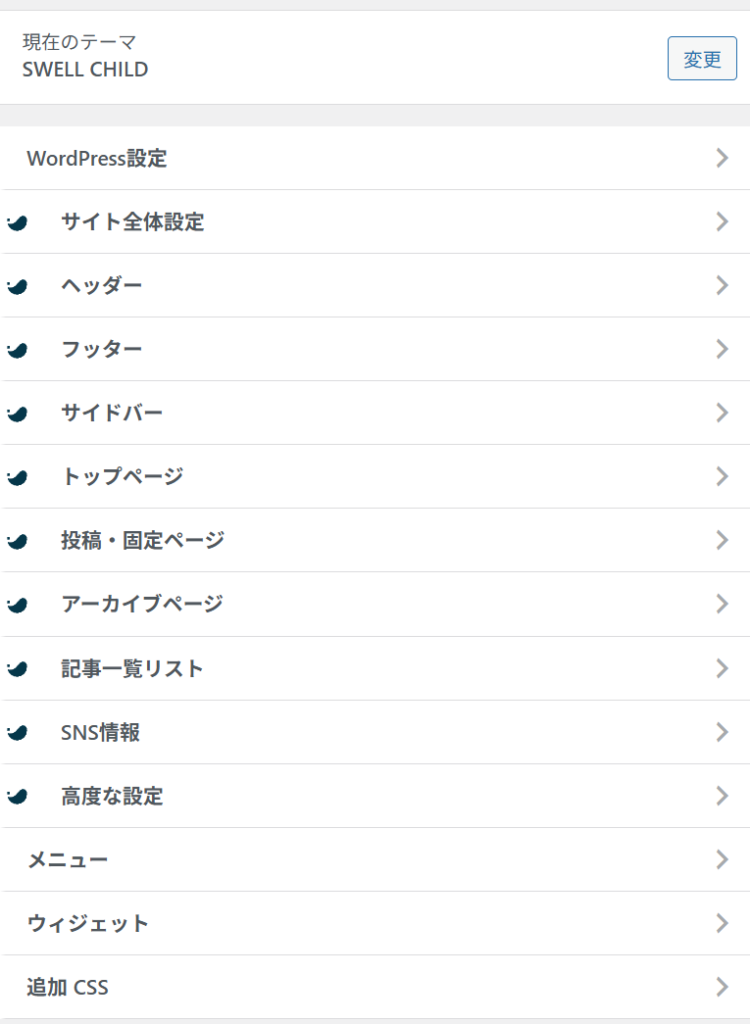Image resolution: width=750 pixels, height=1024 pixels.
Task: Expand the ウィジェット chevron arrow
Action: [x=722, y=924]
